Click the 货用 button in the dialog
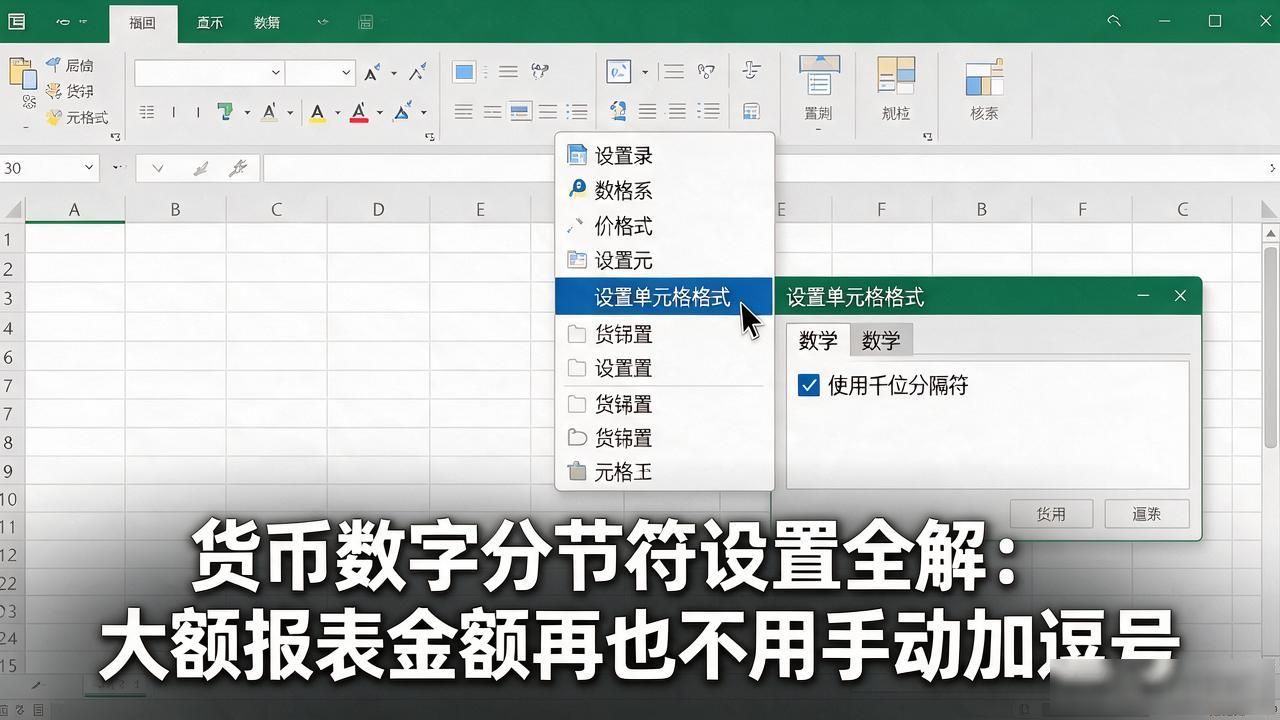 tap(1051, 514)
